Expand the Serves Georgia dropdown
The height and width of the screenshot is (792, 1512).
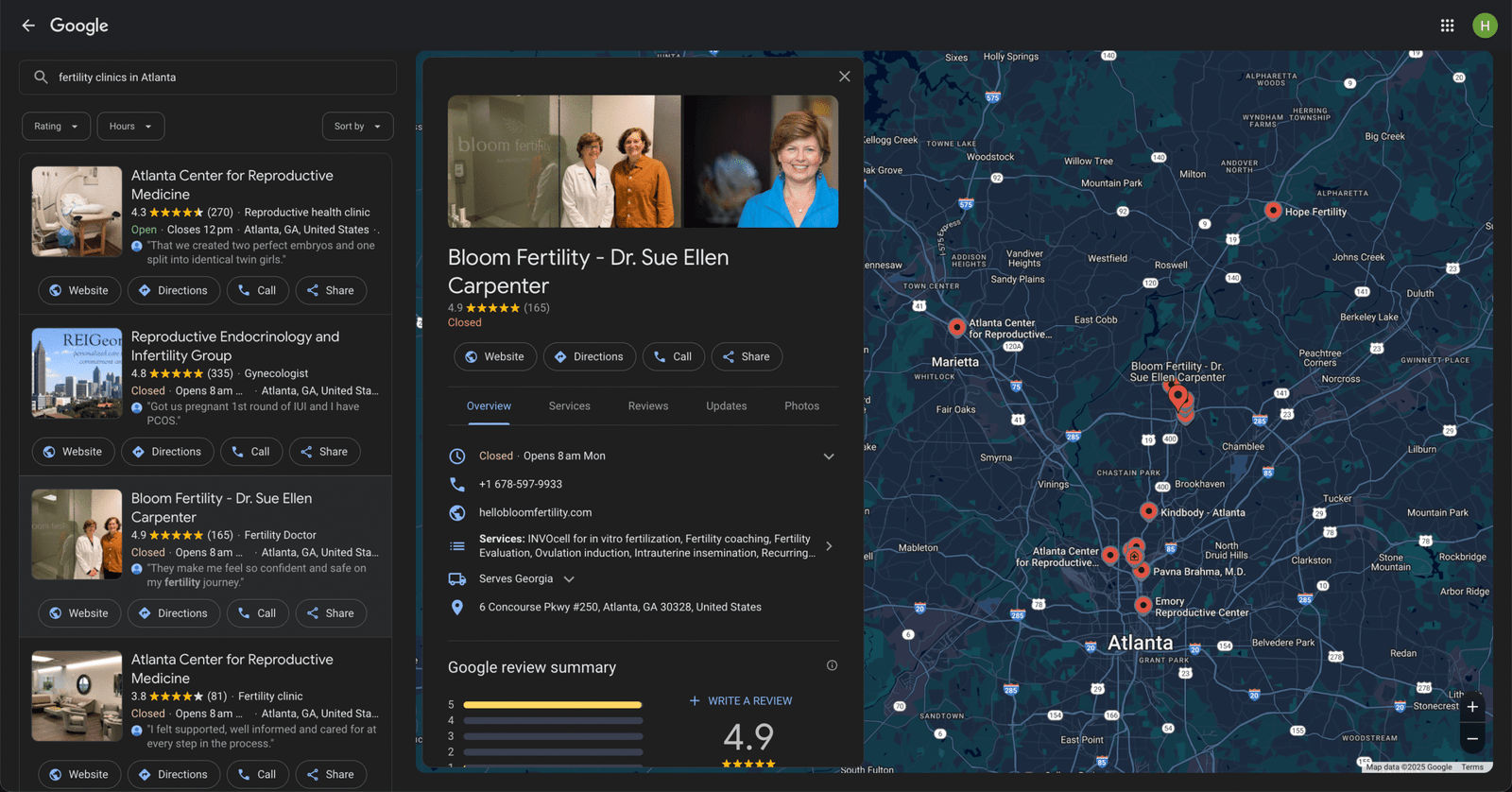[569, 579]
